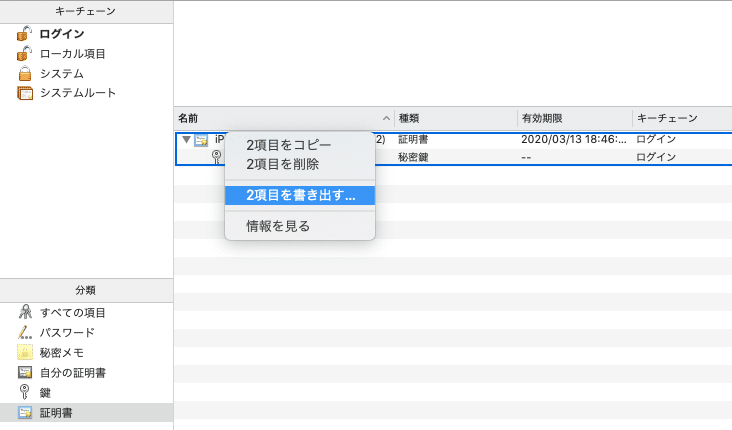Click the 自分の証明書 certificate icon
The height and width of the screenshot is (430, 732).
click(25, 373)
